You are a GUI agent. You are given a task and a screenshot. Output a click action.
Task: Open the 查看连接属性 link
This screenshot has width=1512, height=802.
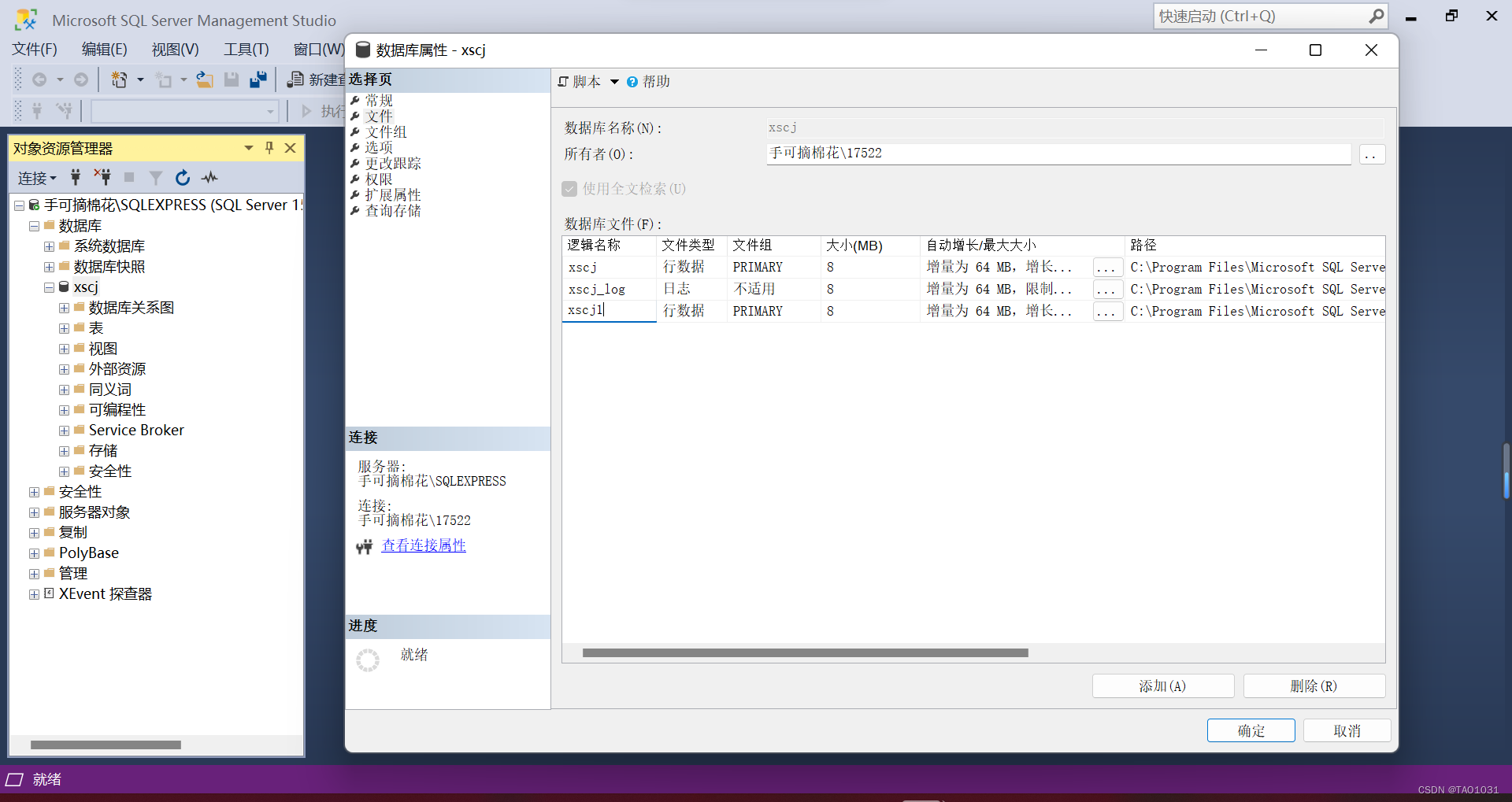coord(424,545)
